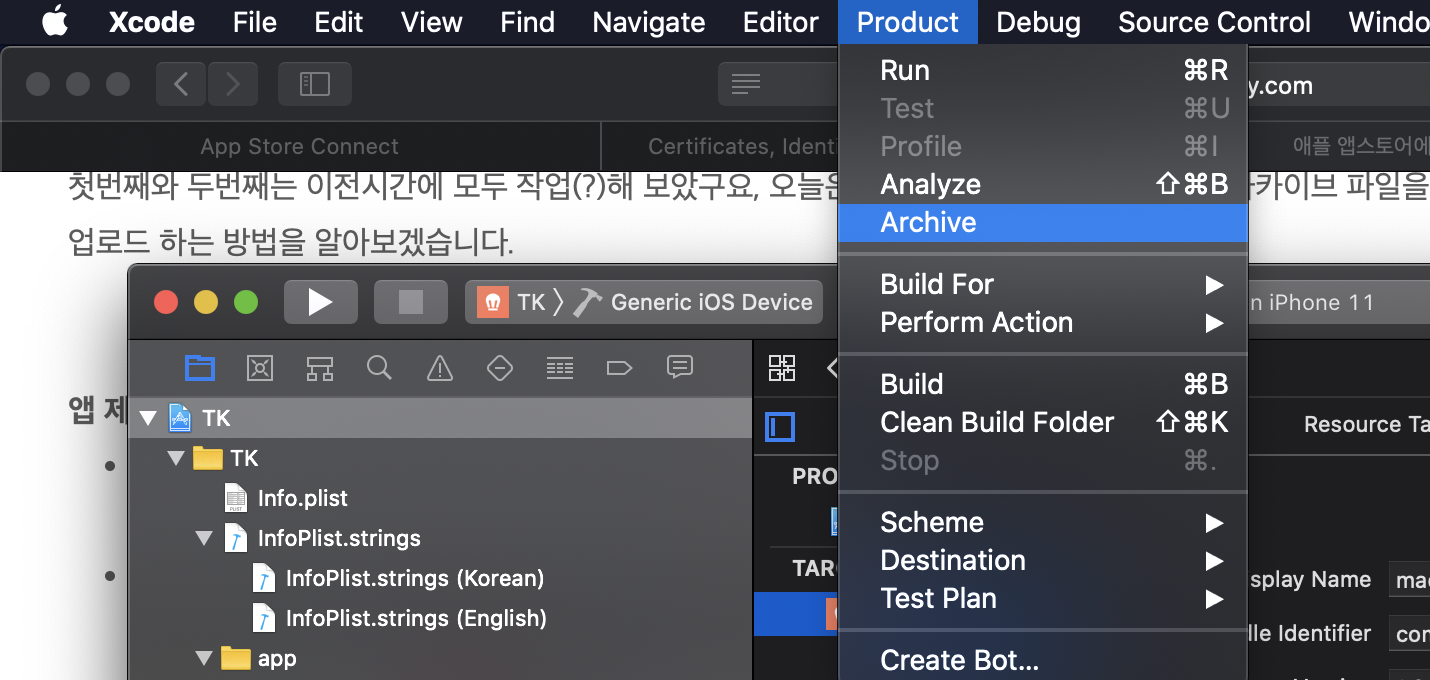1430x680 pixels.
Task: Open the Editor menu
Action: [780, 22]
